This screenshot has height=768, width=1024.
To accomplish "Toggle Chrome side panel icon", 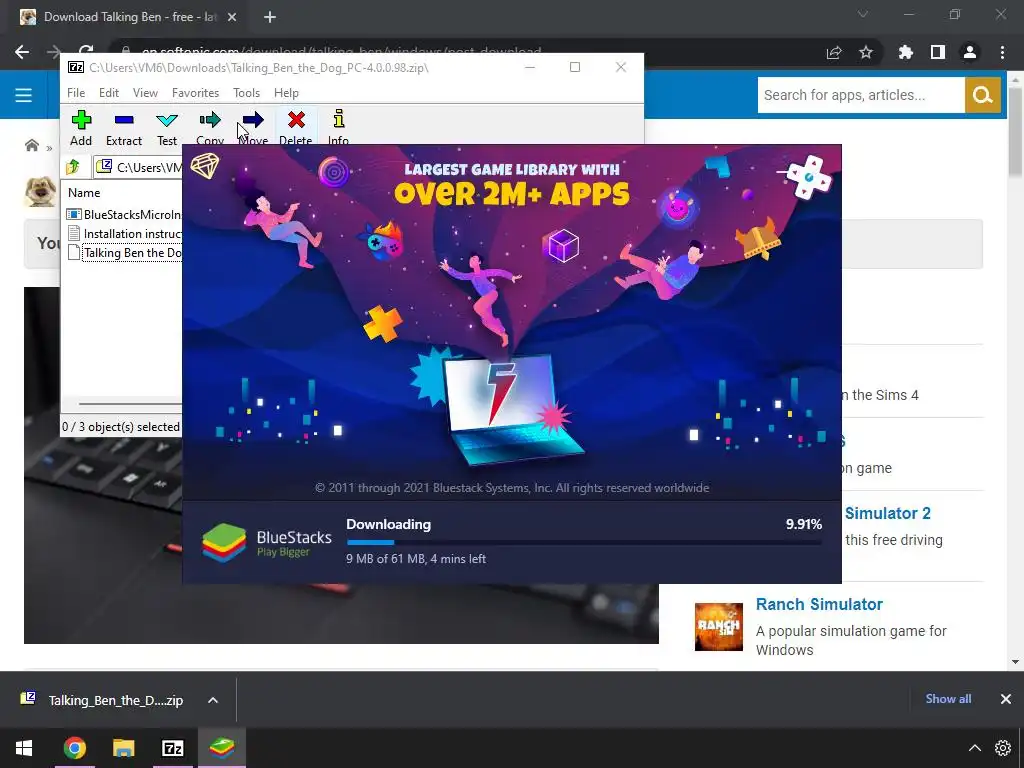I will tap(938, 52).
